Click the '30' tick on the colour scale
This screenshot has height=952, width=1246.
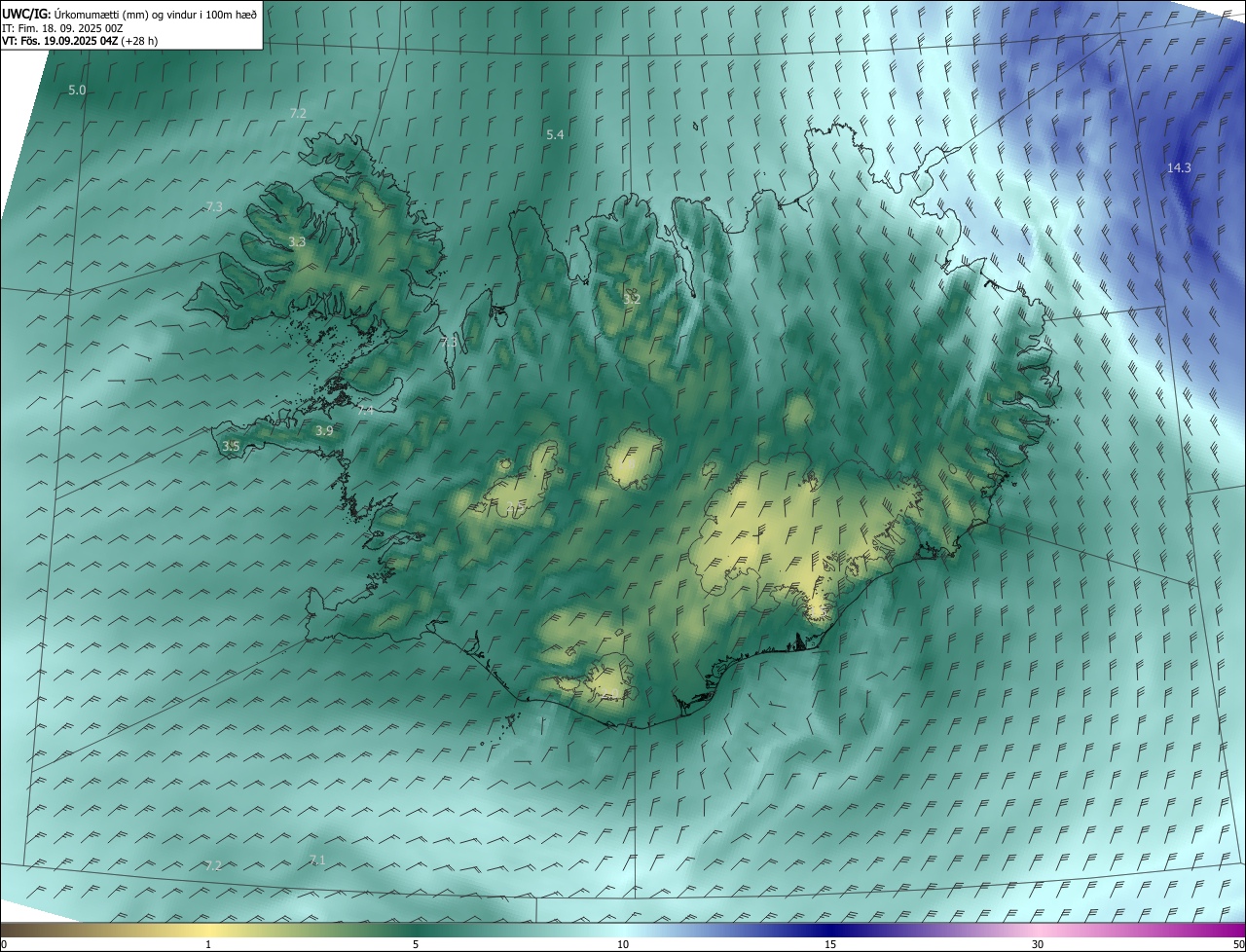click(x=1038, y=945)
